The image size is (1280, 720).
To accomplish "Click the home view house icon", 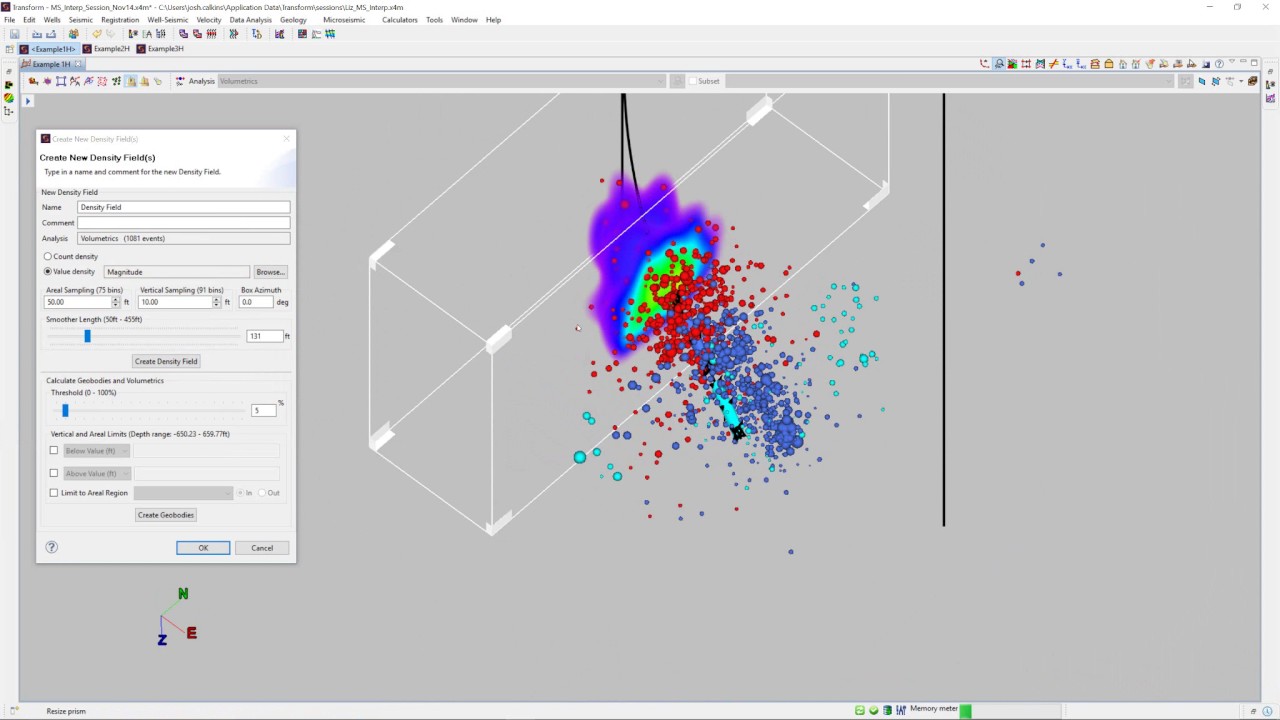I will click(x=1122, y=64).
